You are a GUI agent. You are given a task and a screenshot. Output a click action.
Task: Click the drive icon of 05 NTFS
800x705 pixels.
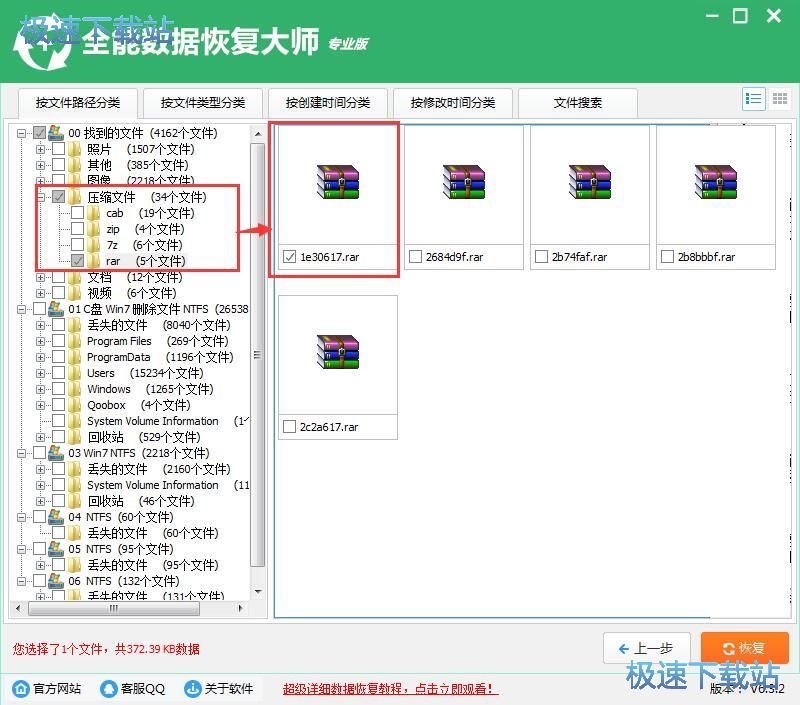(x=56, y=549)
